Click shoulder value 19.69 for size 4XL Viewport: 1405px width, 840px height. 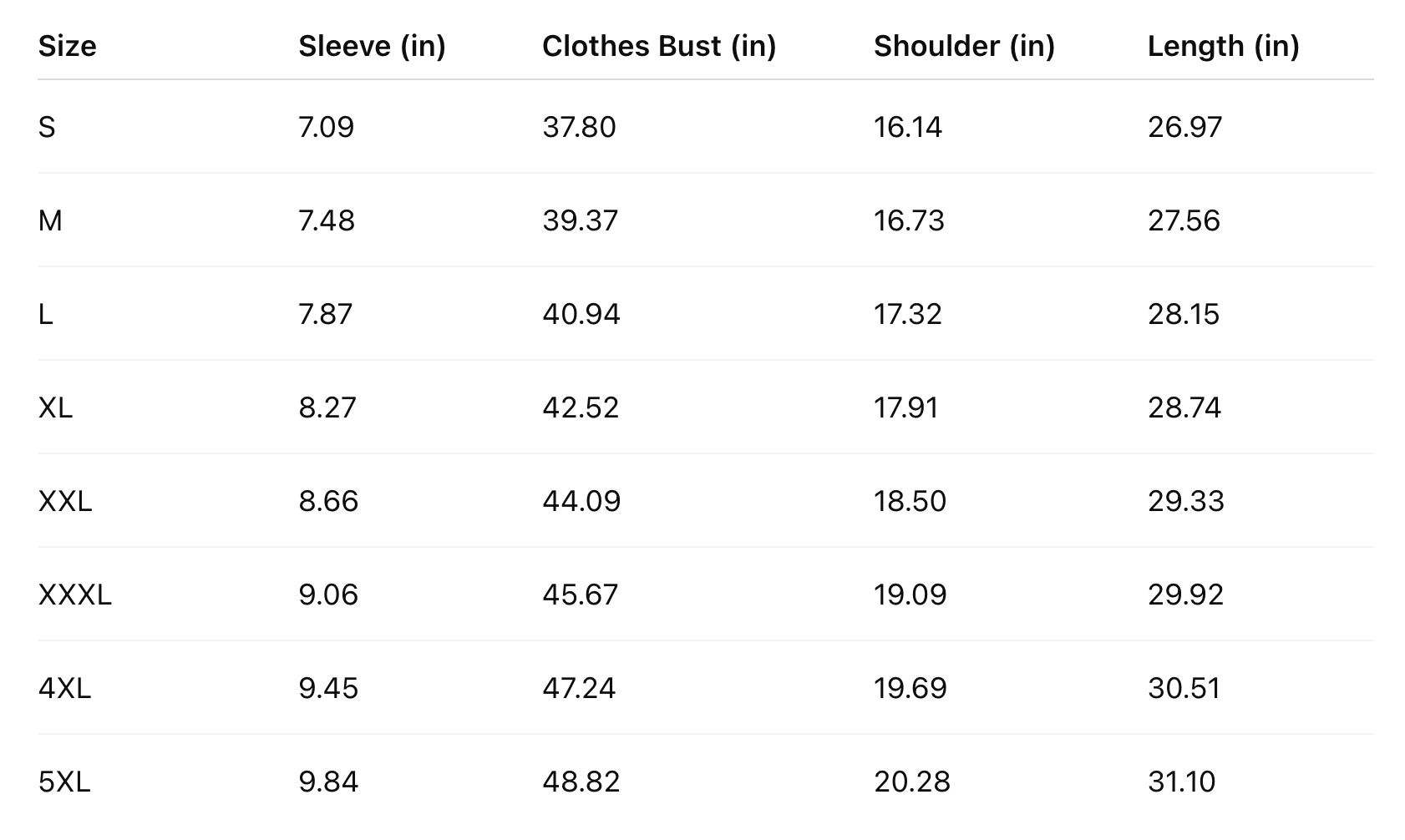910,688
